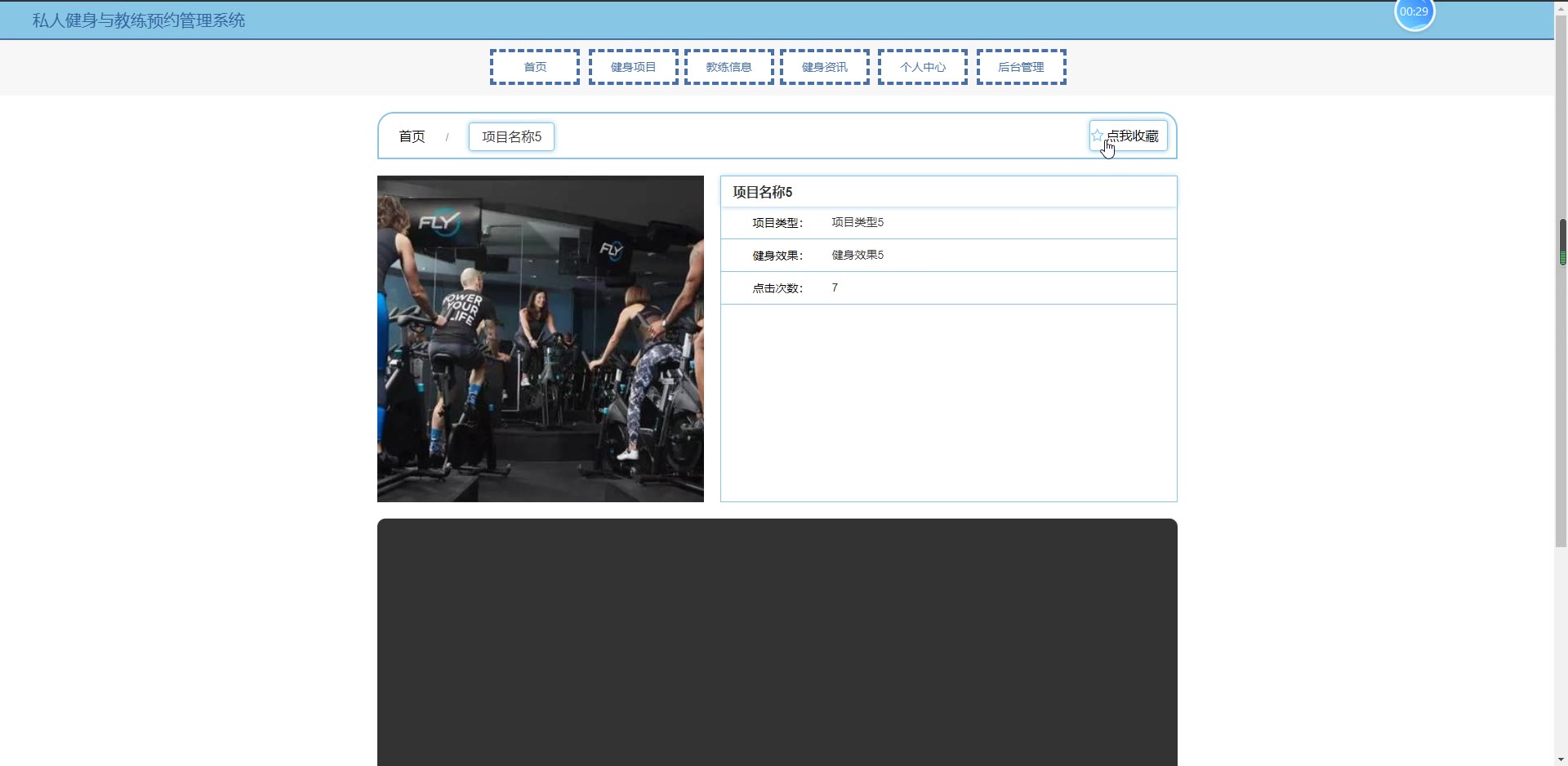Open the 健身项目 menu item

click(x=634, y=67)
